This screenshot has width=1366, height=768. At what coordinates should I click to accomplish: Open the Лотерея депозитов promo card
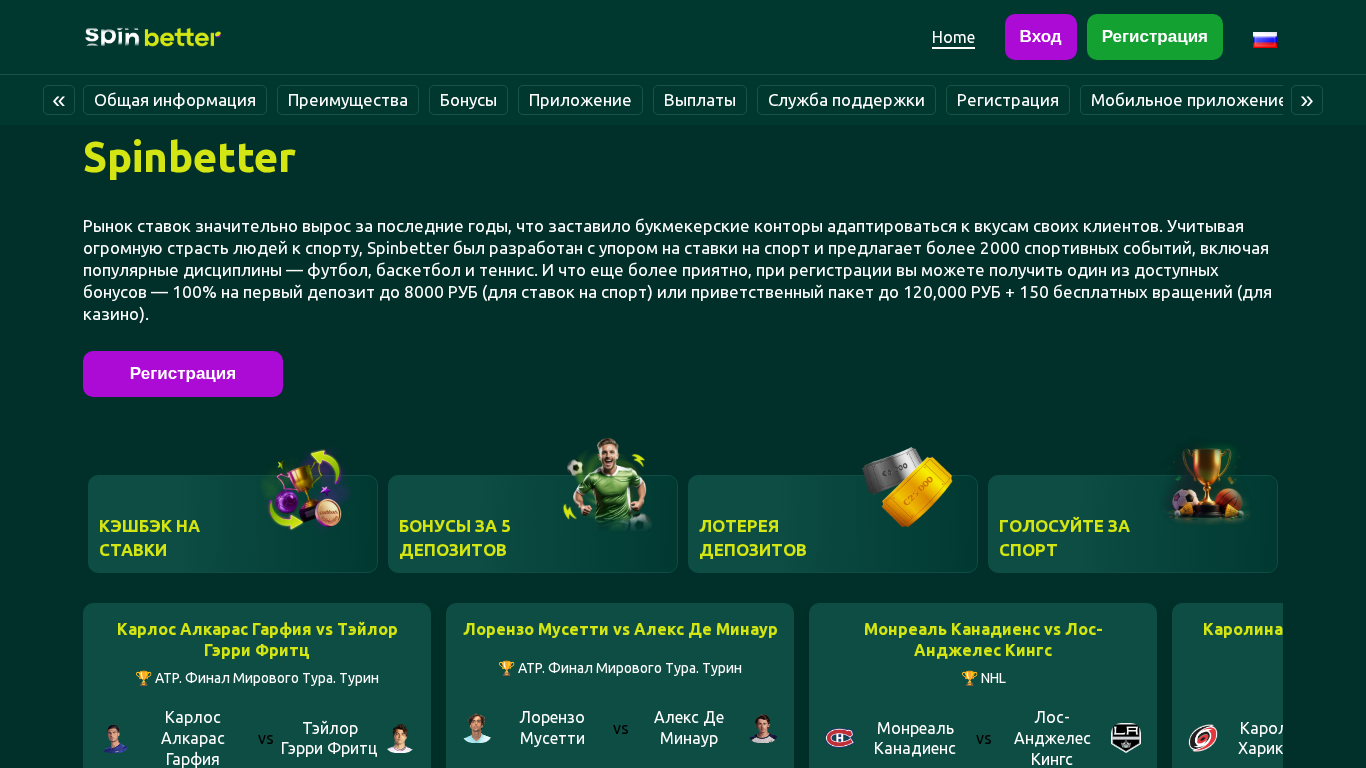click(x=833, y=524)
